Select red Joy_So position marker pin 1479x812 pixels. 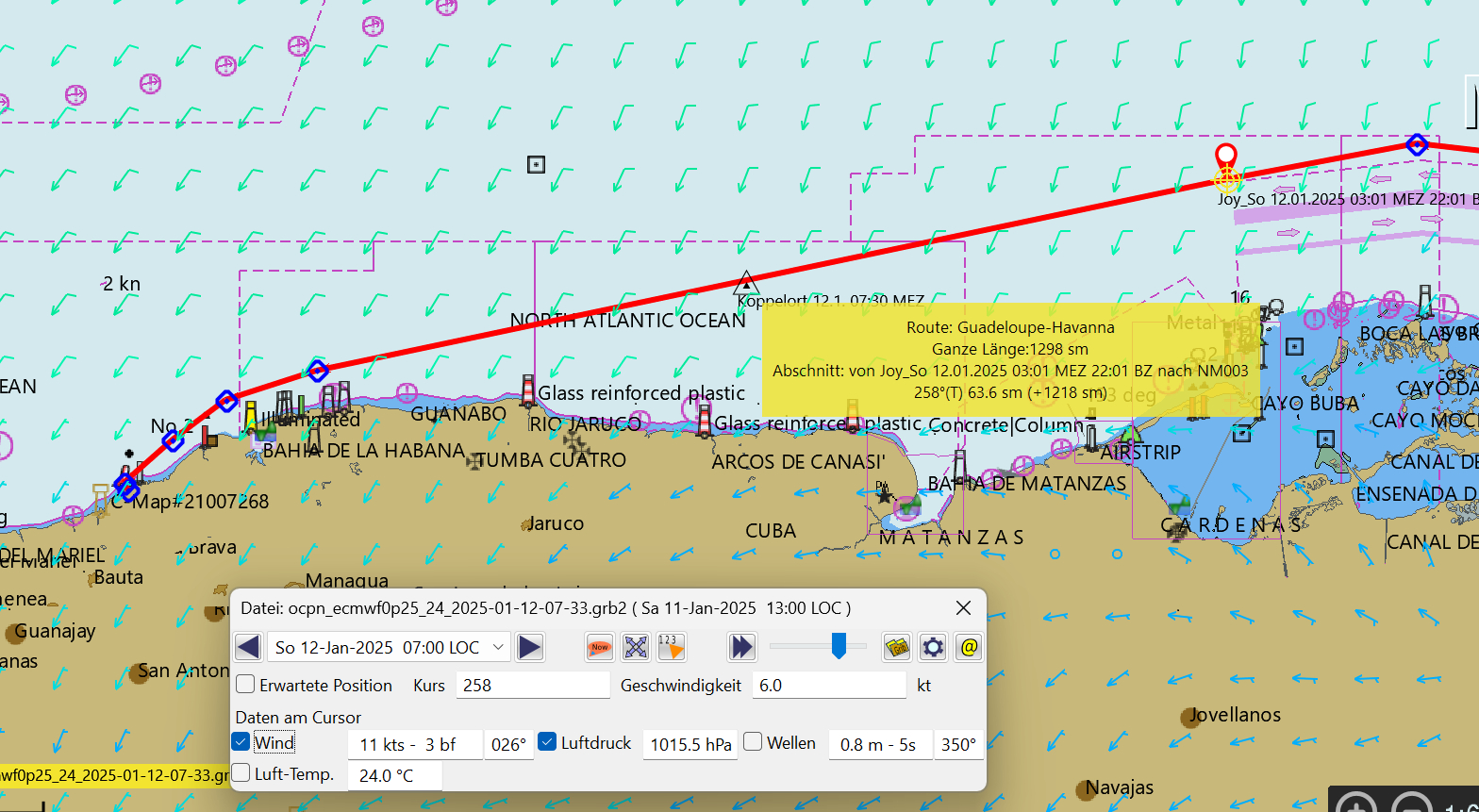tap(1225, 157)
